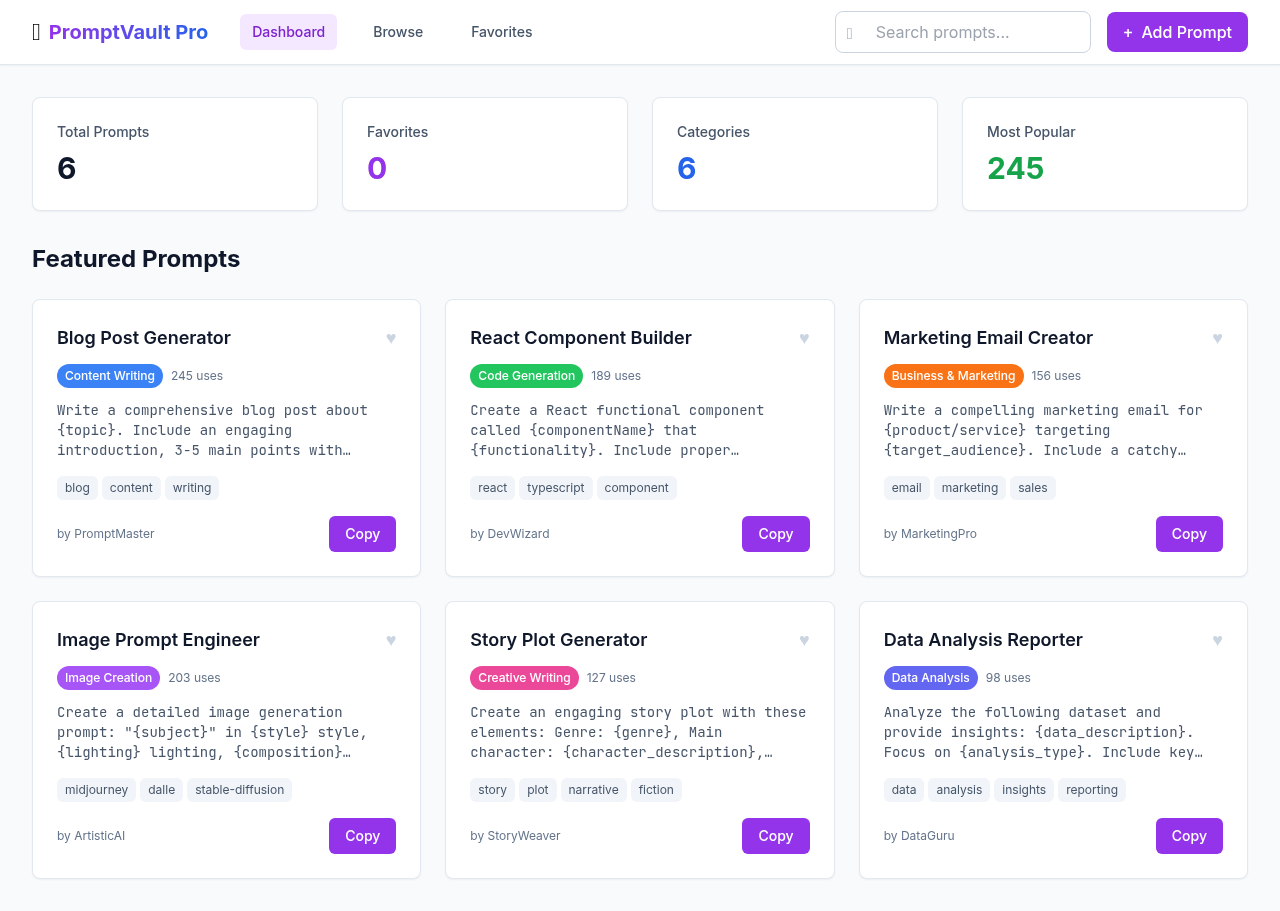
Task: Favorite the Data Analysis Reporter prompt
Action: [x=1217, y=640]
